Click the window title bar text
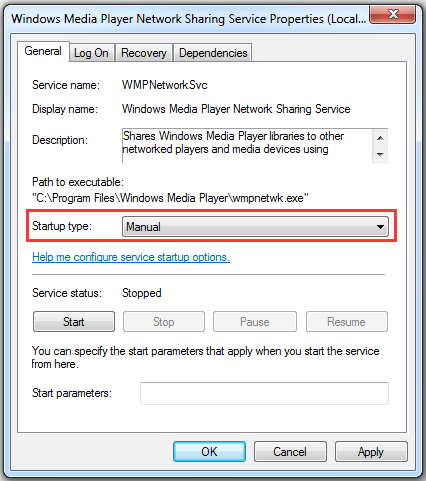 click(x=189, y=19)
